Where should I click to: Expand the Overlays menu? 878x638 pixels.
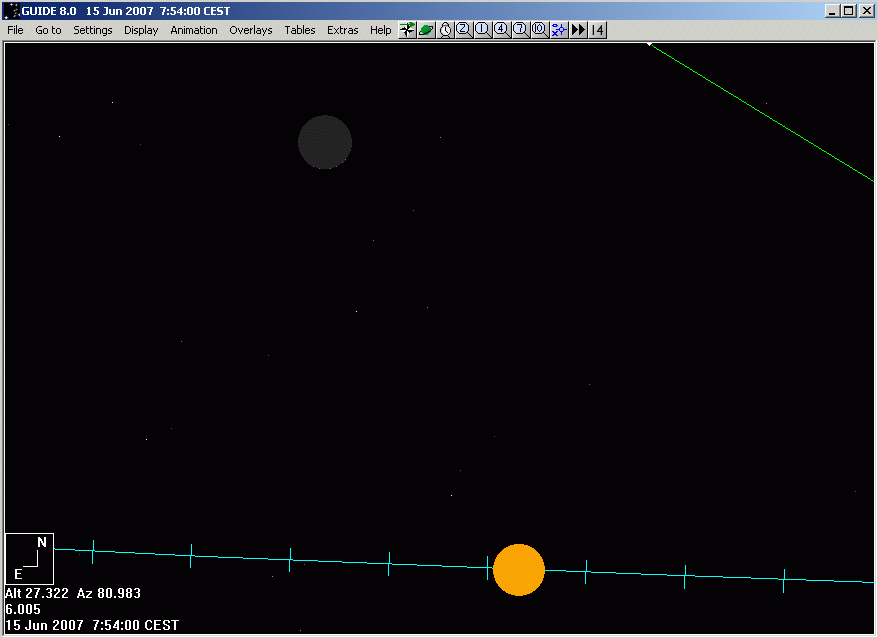[250, 30]
